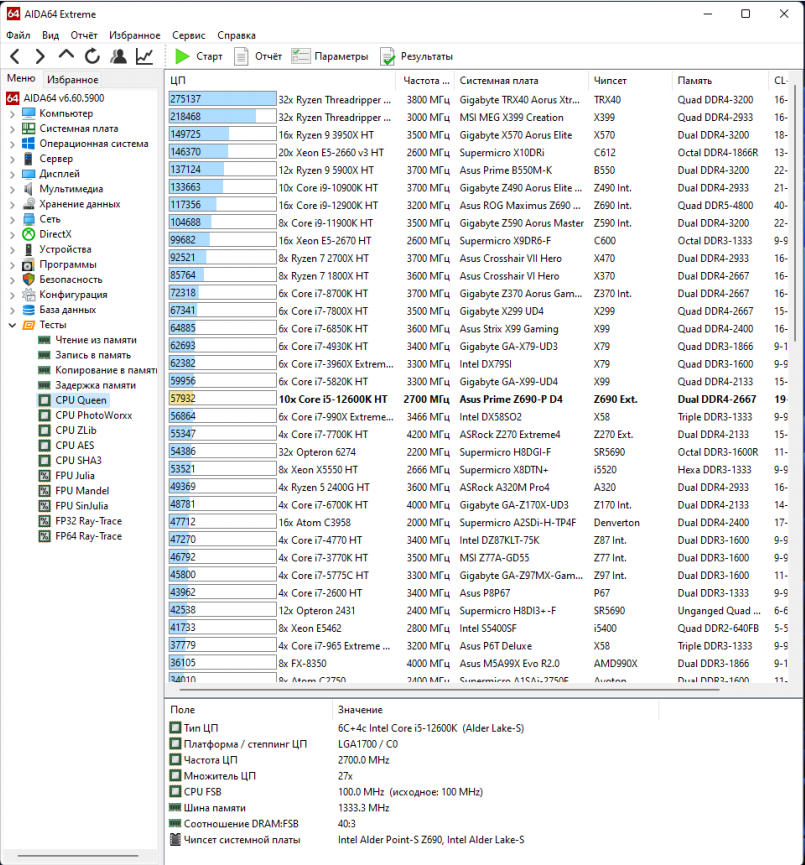Screen dimensions: 805x865
Task: Select the Копирование в памяти test icon
Action: tap(44, 370)
